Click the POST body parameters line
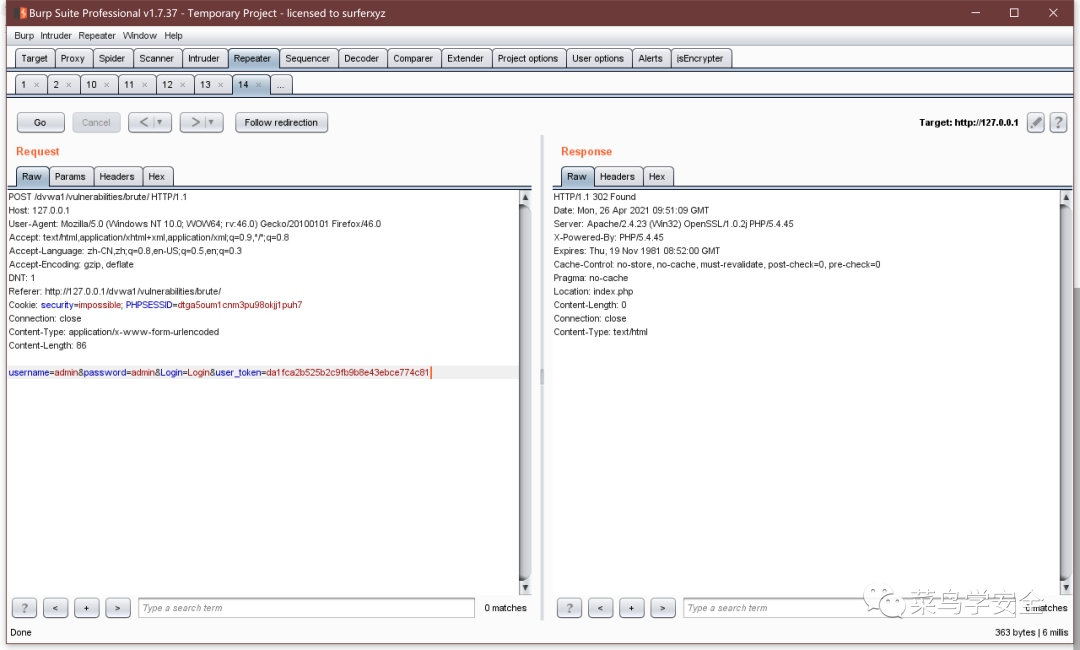Screen dimensions: 1080x650 (x=219, y=373)
